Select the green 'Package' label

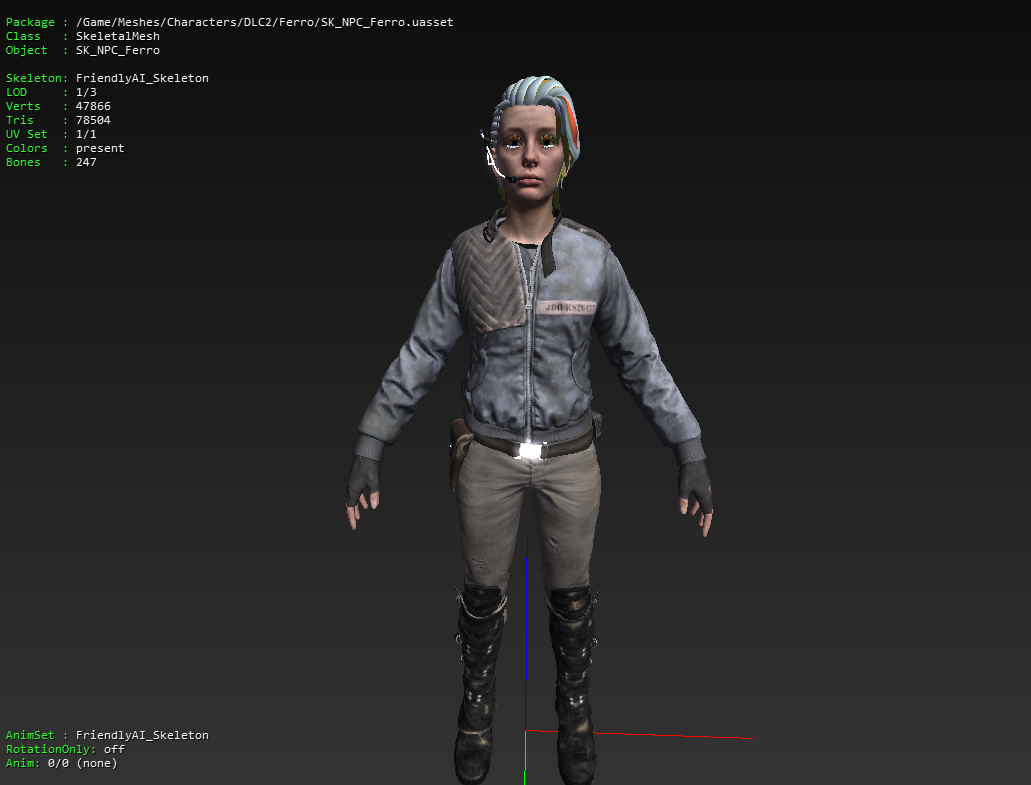pyautogui.click(x=30, y=22)
